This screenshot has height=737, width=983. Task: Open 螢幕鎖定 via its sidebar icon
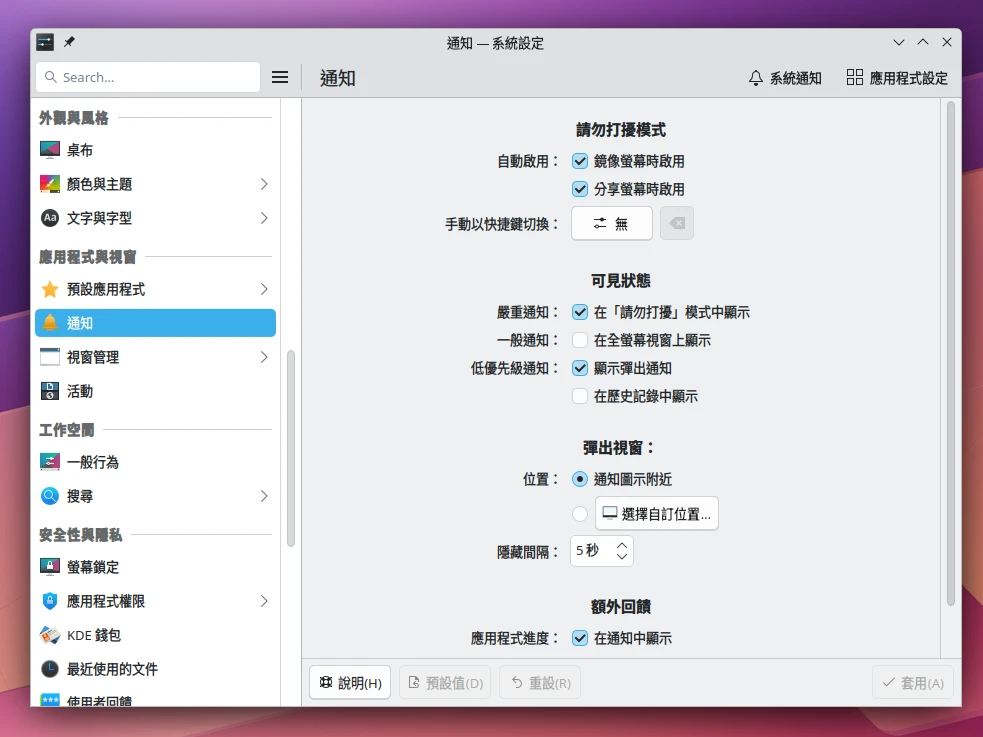(x=50, y=567)
